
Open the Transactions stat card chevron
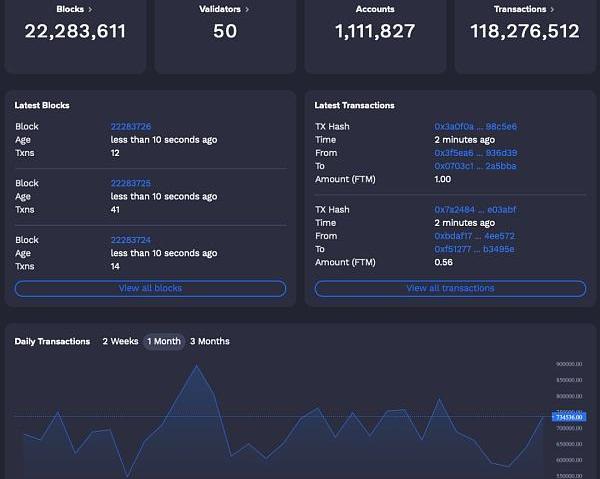(x=552, y=9)
